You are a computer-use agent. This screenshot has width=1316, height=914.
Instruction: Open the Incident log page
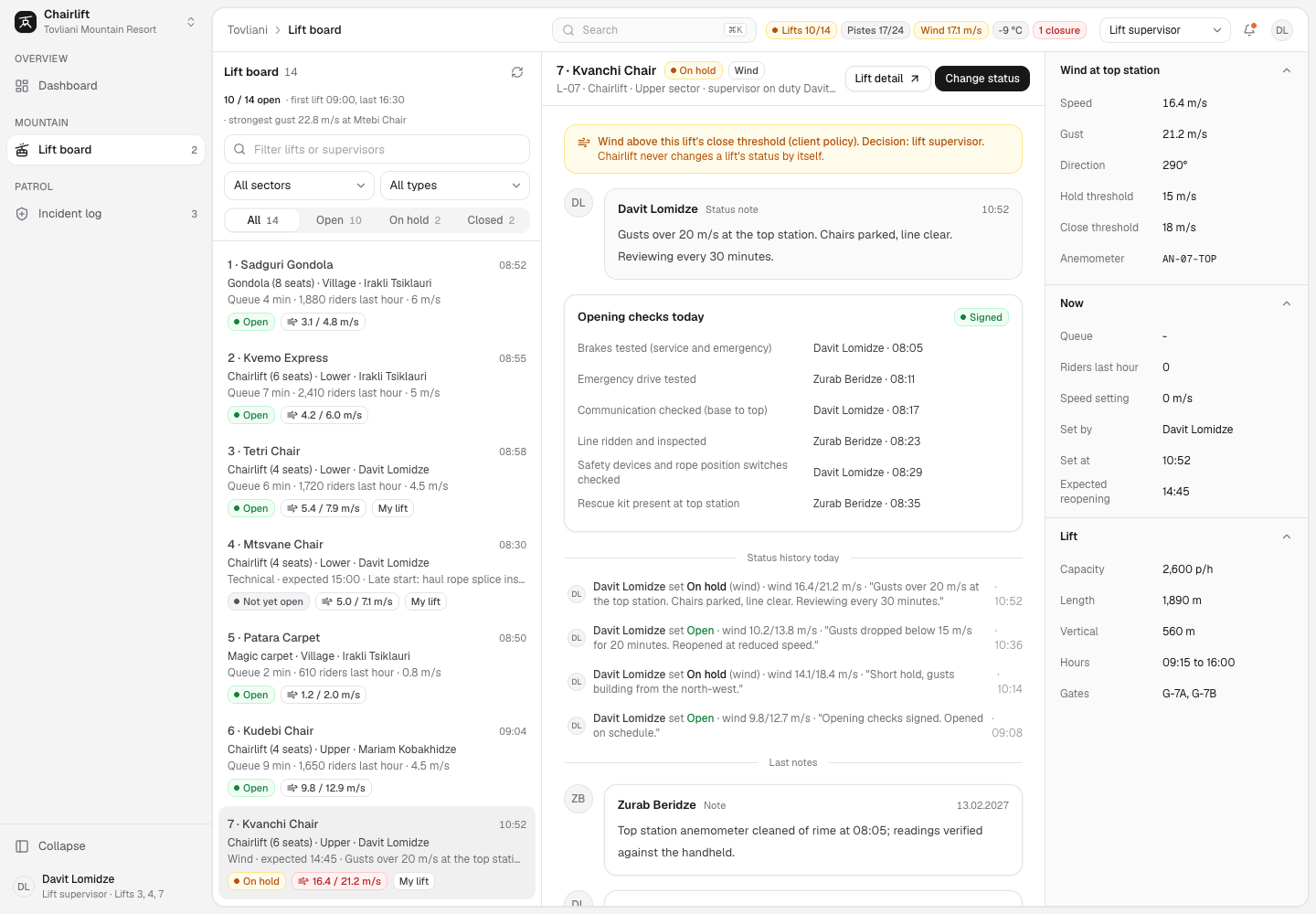click(106, 214)
